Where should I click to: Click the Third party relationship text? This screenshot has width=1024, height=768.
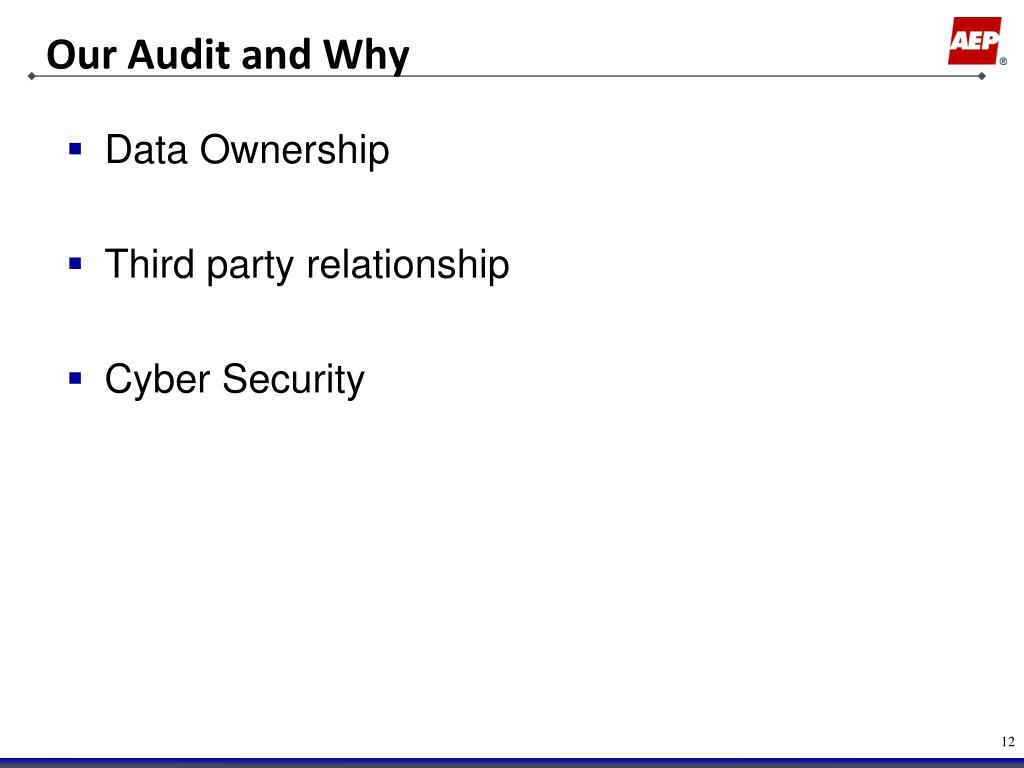click(307, 264)
